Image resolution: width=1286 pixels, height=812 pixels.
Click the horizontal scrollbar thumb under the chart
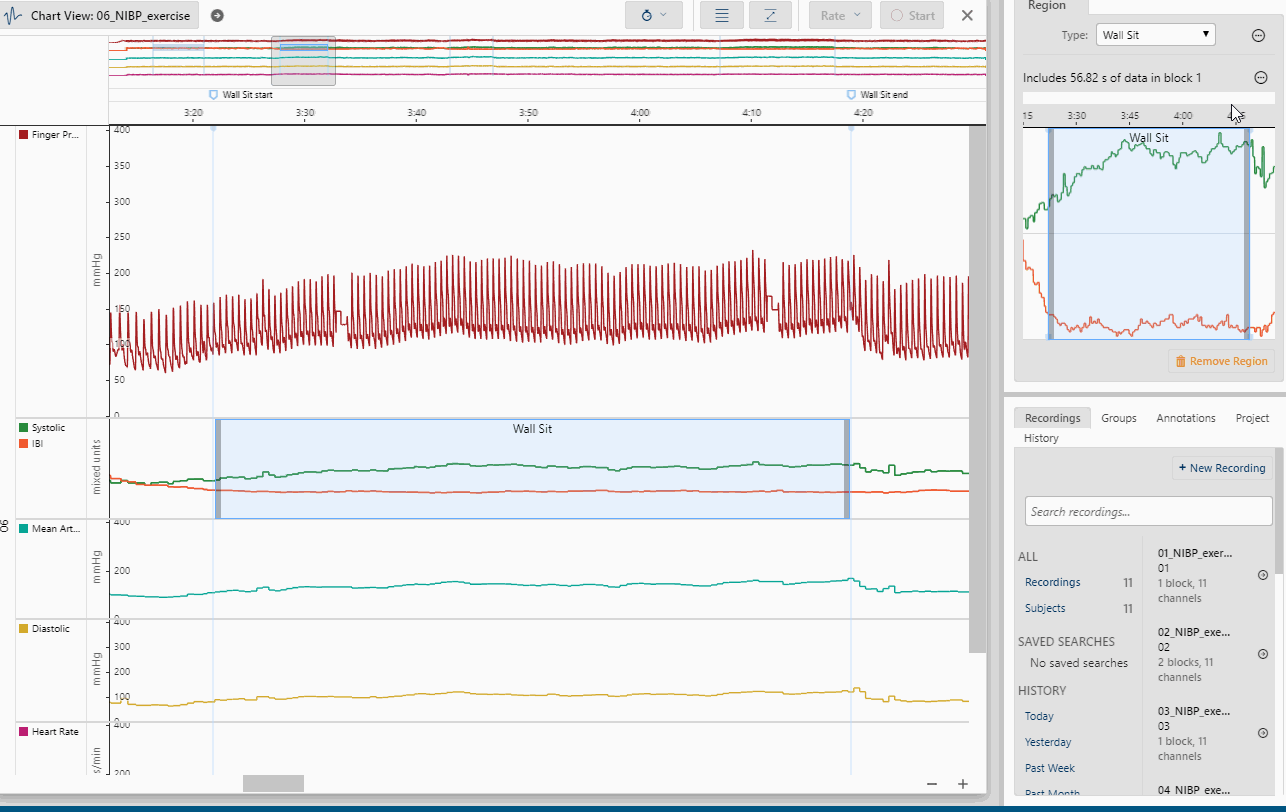coord(273,784)
